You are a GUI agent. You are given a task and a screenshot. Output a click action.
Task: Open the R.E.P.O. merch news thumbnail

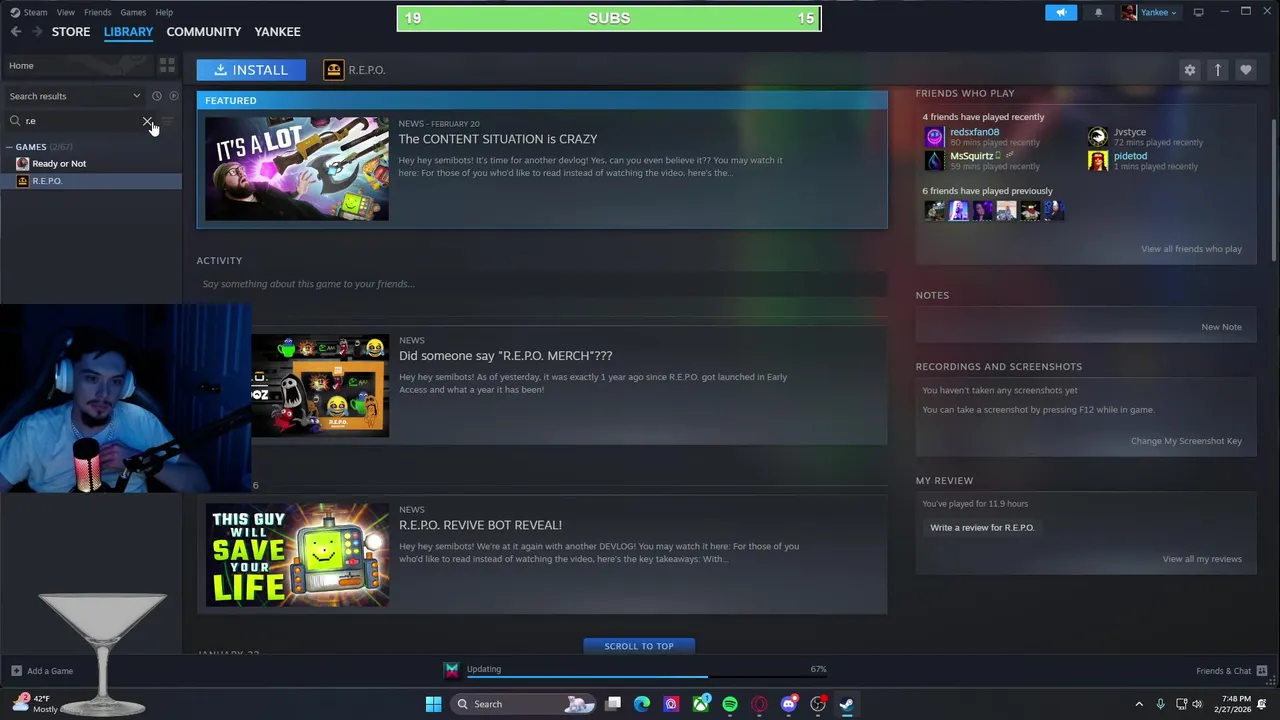(320, 385)
